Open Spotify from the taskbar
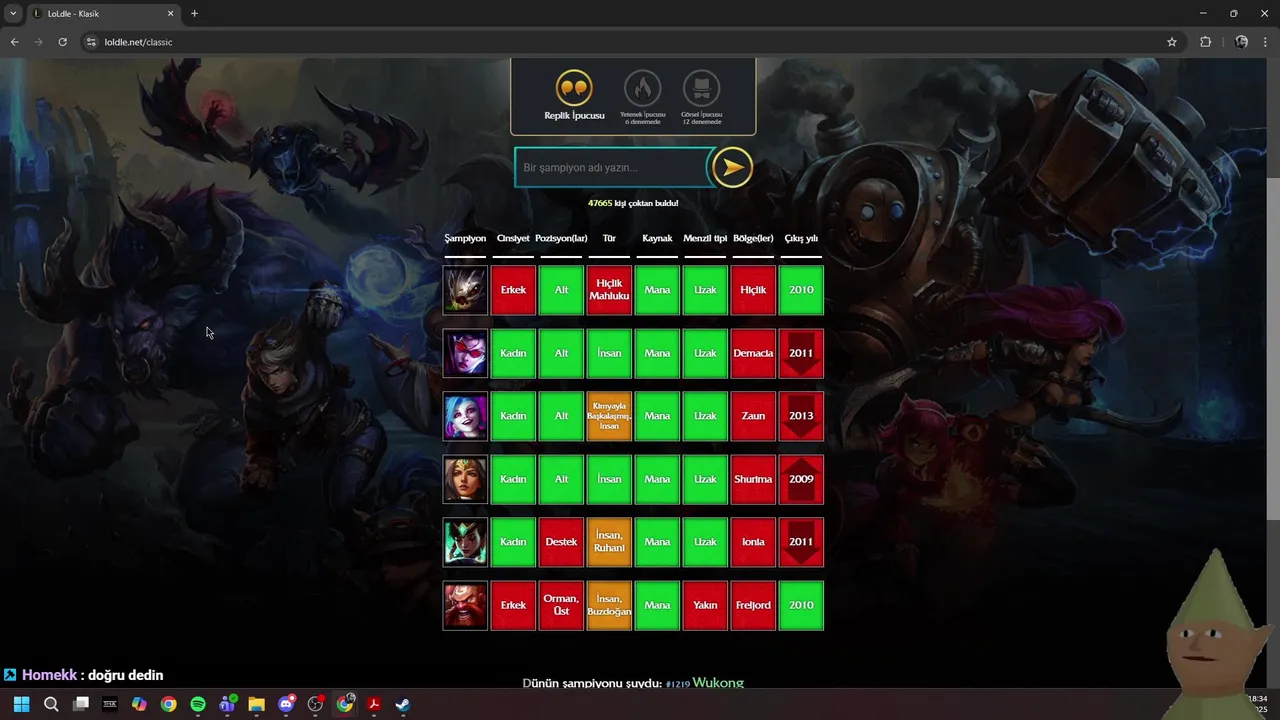This screenshot has width=1280, height=720. (198, 704)
